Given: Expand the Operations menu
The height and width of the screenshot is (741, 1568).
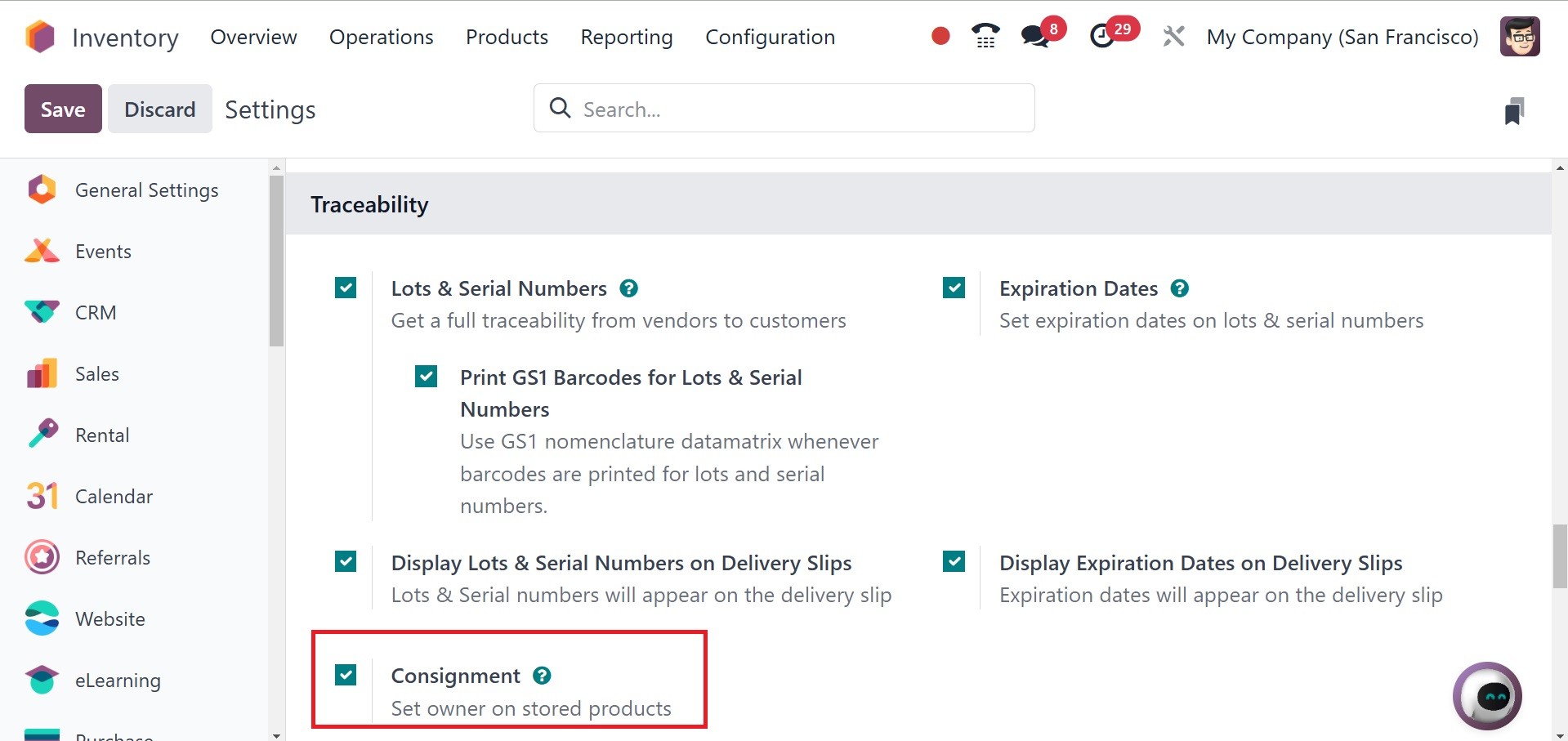Looking at the screenshot, I should point(381,37).
